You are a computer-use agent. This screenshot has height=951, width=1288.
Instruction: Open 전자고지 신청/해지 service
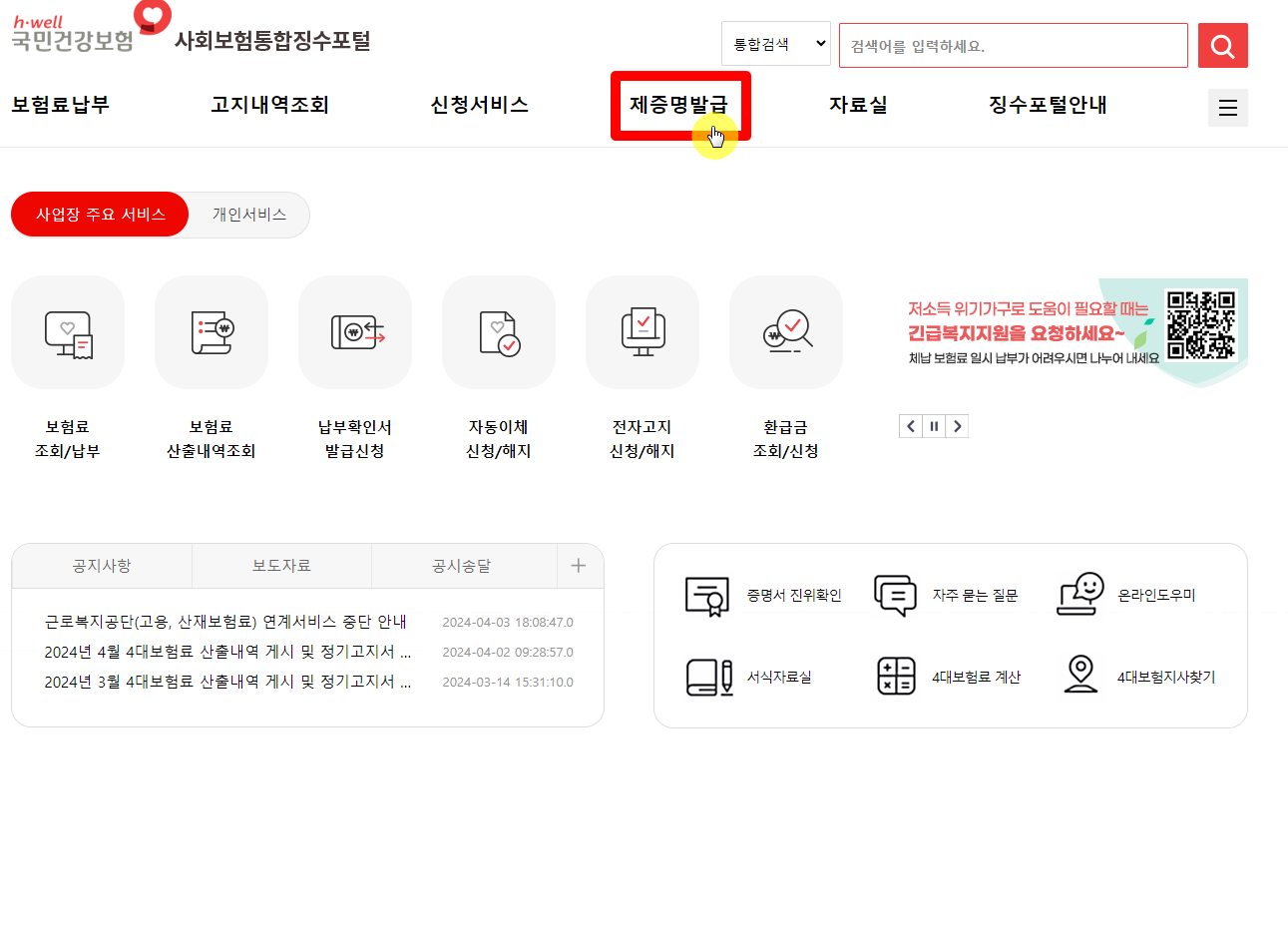click(x=643, y=332)
